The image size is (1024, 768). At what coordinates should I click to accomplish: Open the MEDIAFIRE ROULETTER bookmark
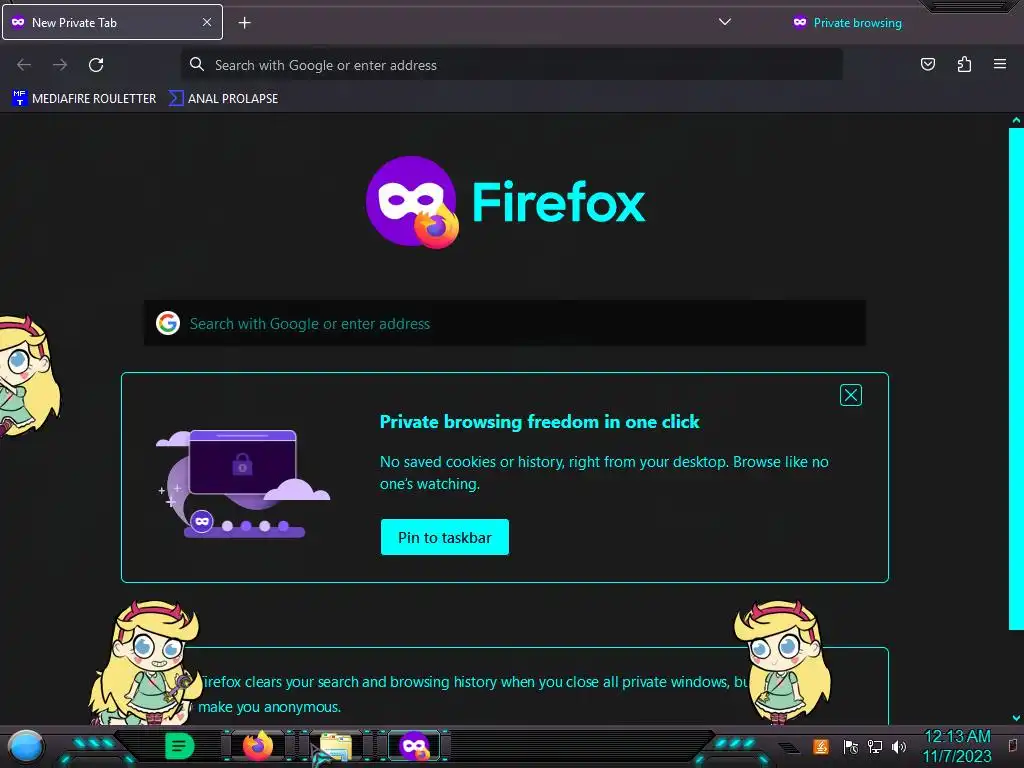point(84,99)
